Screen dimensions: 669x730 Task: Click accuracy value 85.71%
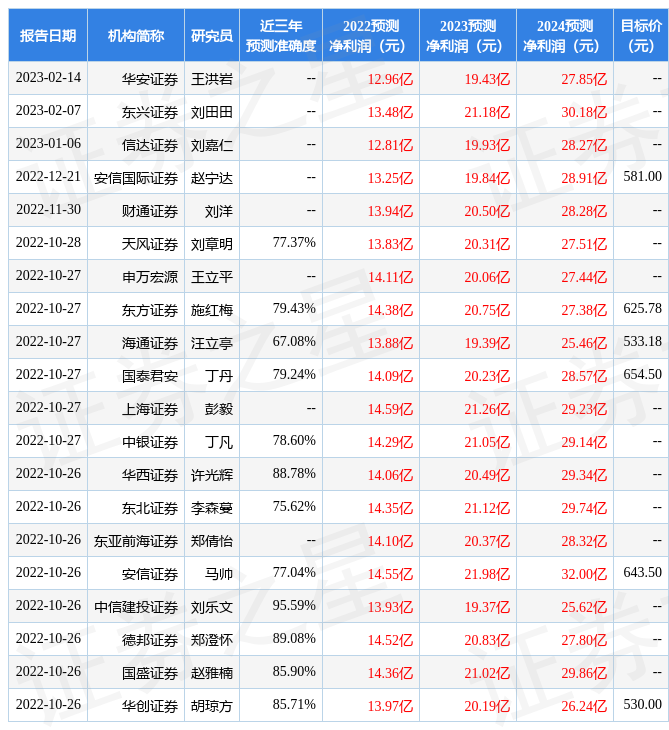[294, 705]
